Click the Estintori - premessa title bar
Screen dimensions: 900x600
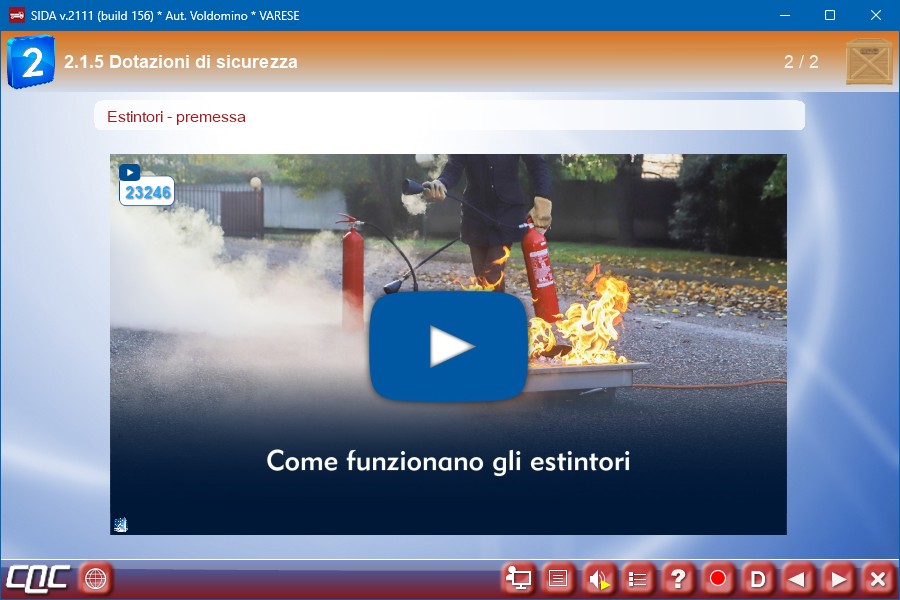(449, 116)
